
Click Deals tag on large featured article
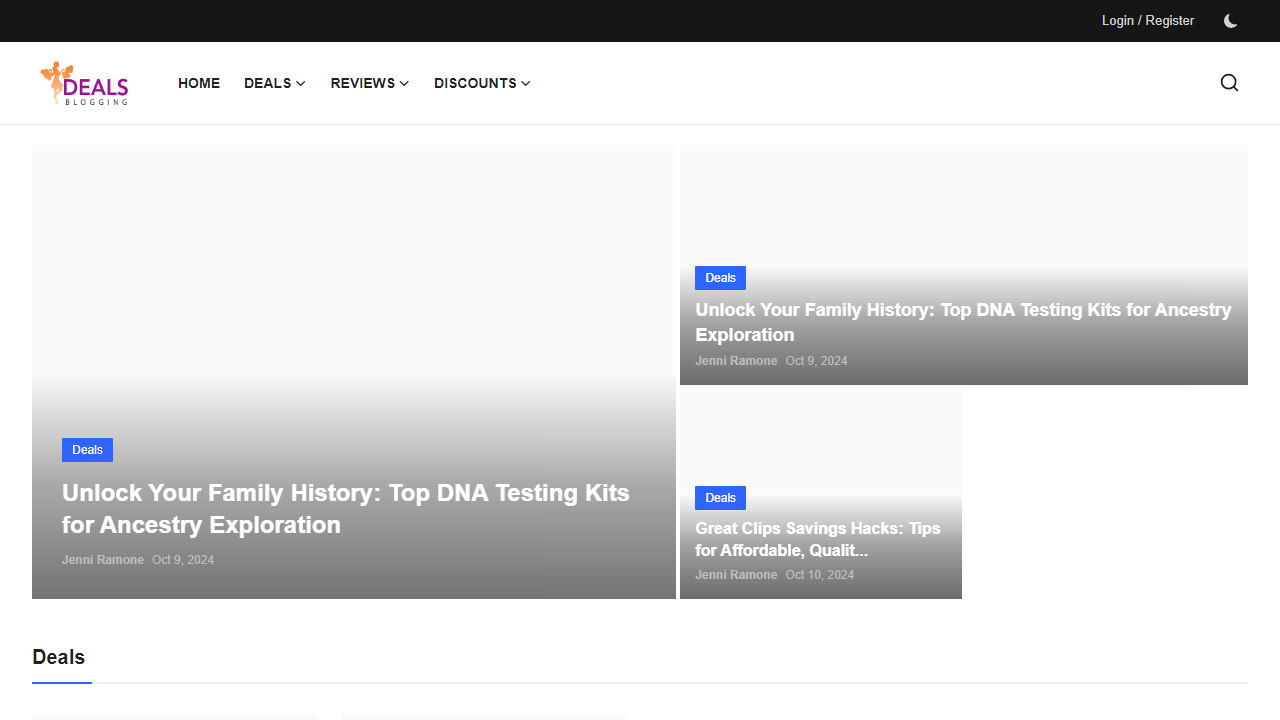(x=87, y=450)
